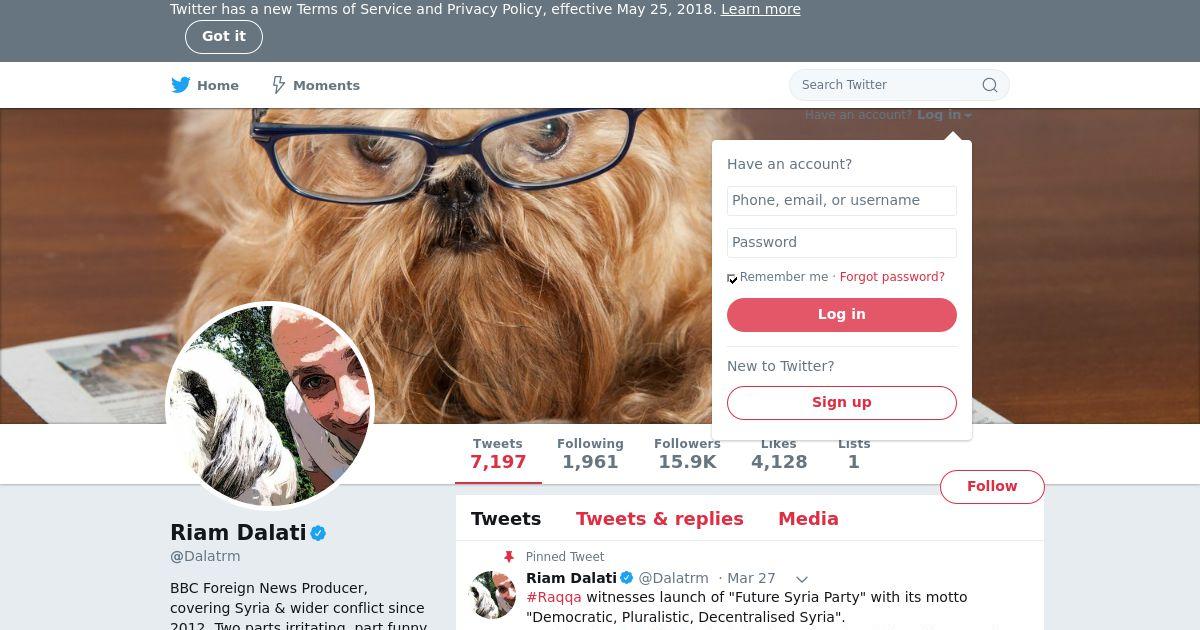
Task: Click the verified badge in the pinned tweet
Action: (627, 578)
